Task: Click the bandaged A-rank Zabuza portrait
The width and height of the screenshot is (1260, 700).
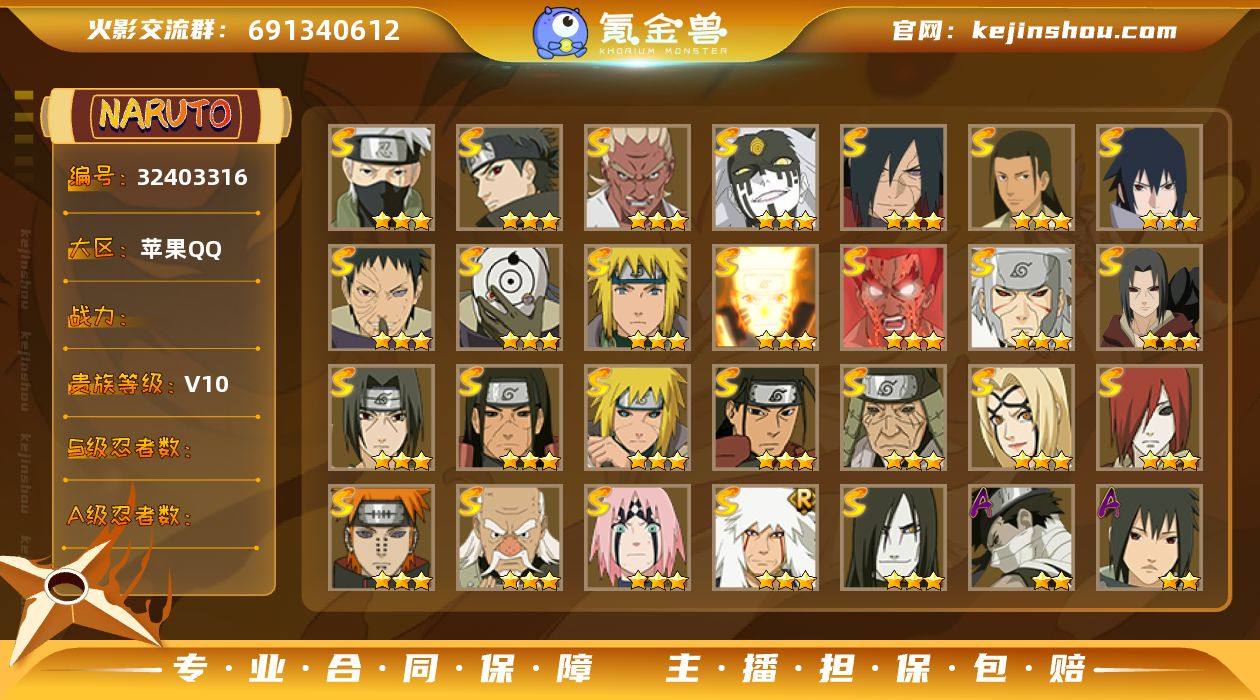Action: click(1021, 537)
